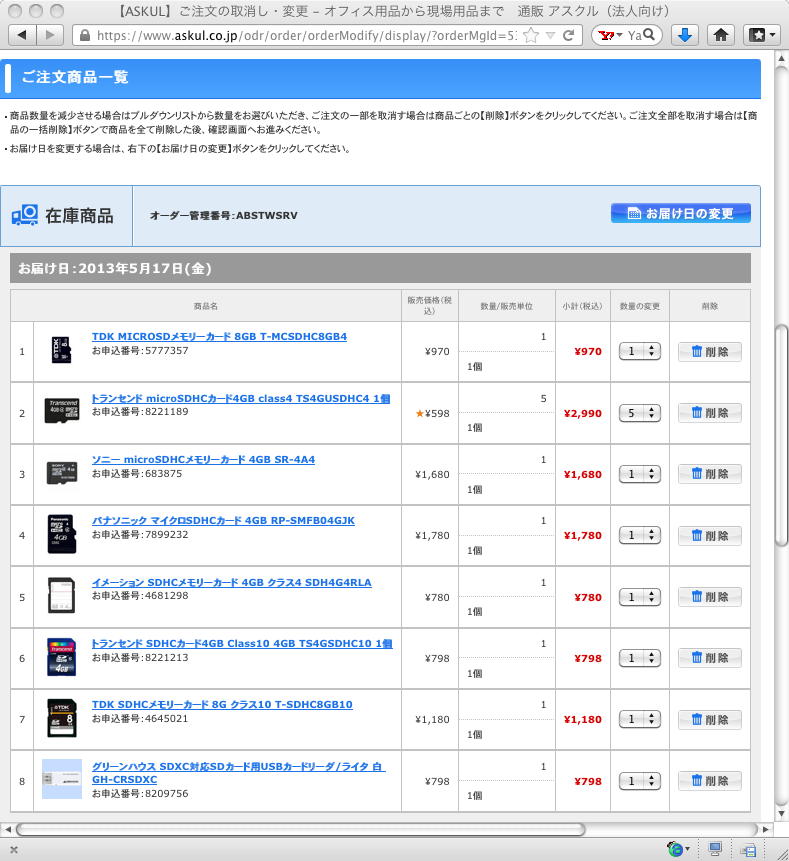Screen dimensions: 789x861
Task: Open quantity dropdown for GH-CRSDXC reader
Action: 640,781
